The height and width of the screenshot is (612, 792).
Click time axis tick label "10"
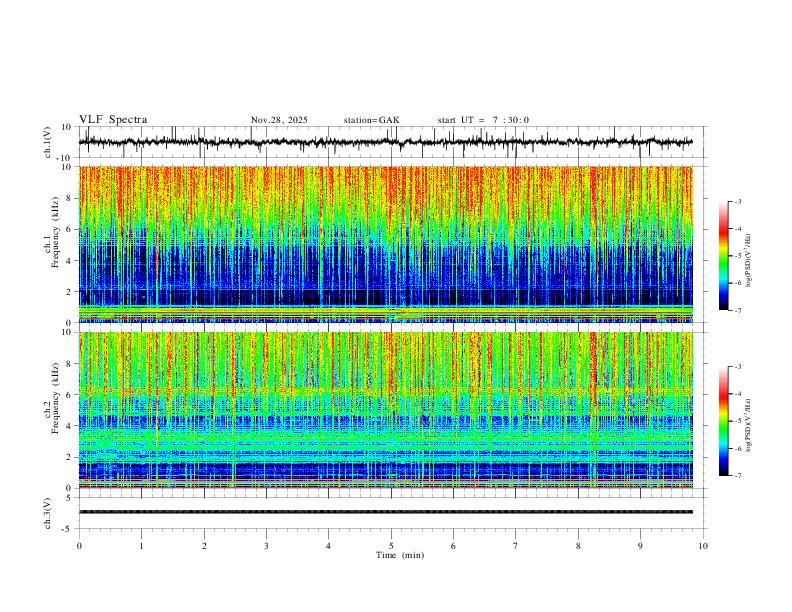(x=703, y=546)
